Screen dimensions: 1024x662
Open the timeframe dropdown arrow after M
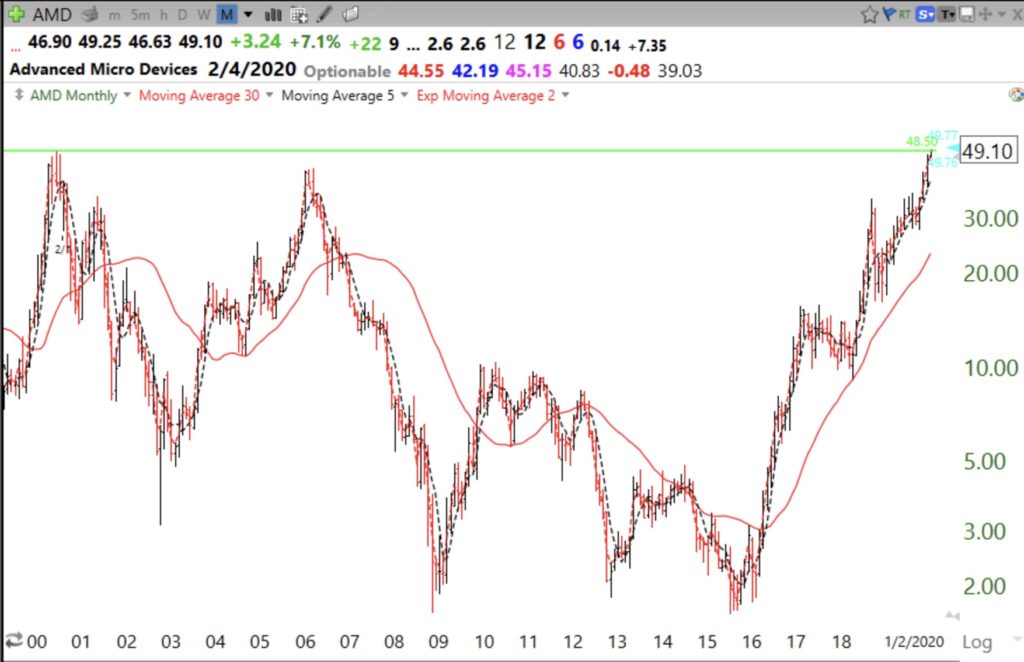pyautogui.click(x=248, y=14)
